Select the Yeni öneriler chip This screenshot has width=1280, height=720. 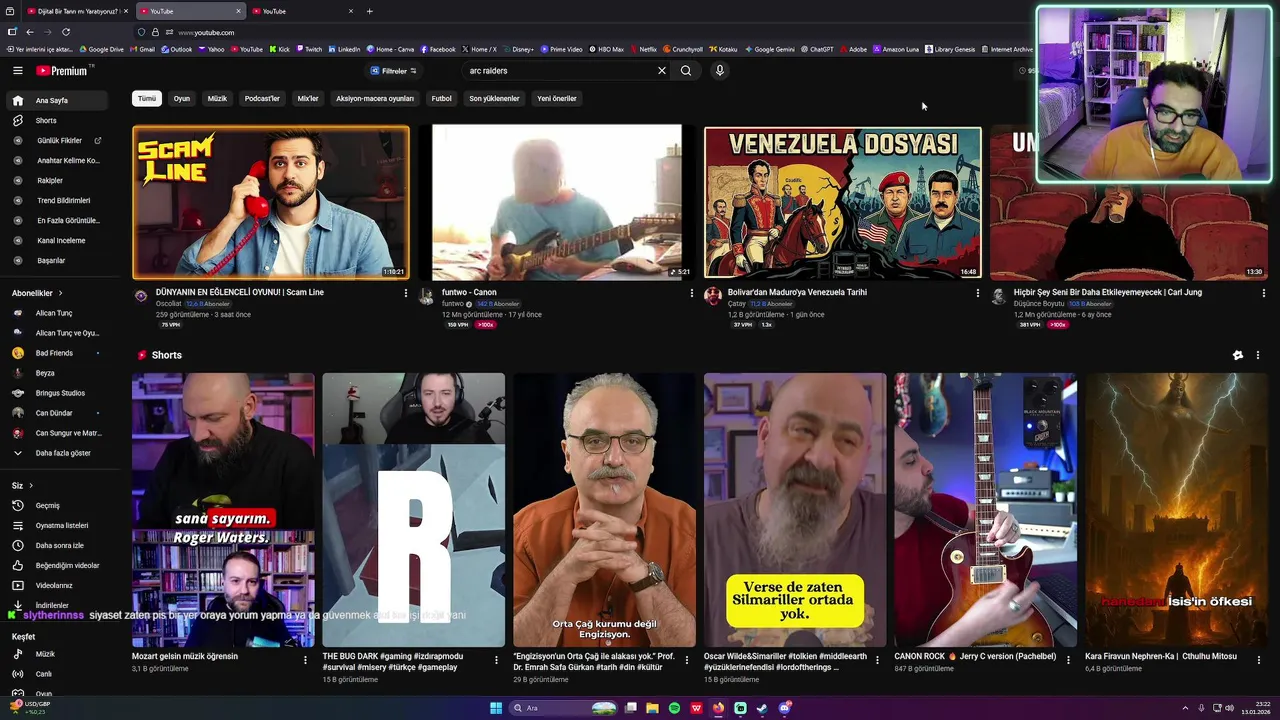(557, 99)
